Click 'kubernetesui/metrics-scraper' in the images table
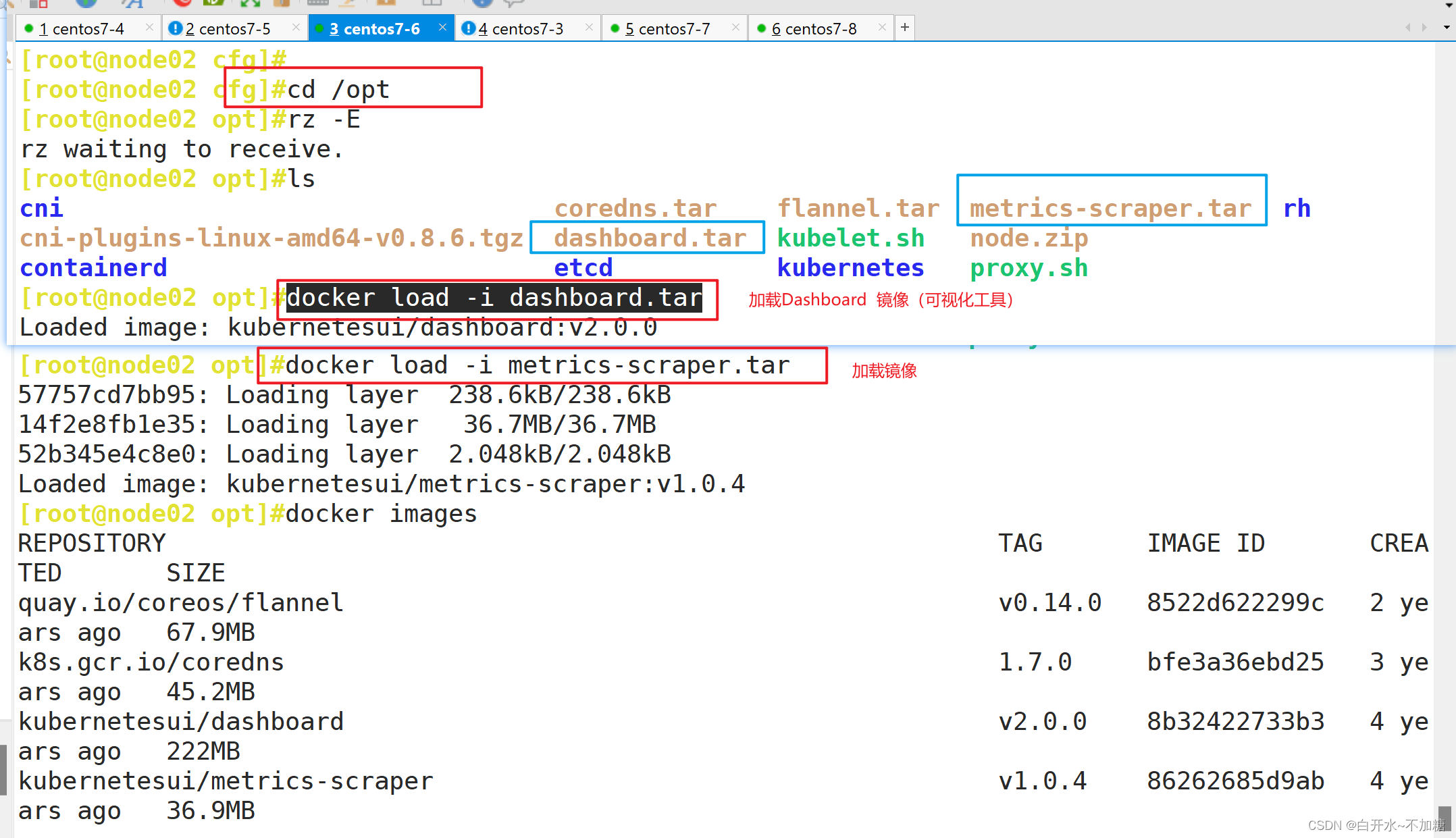Screen dimensions: 1456x838 click(x=226, y=781)
